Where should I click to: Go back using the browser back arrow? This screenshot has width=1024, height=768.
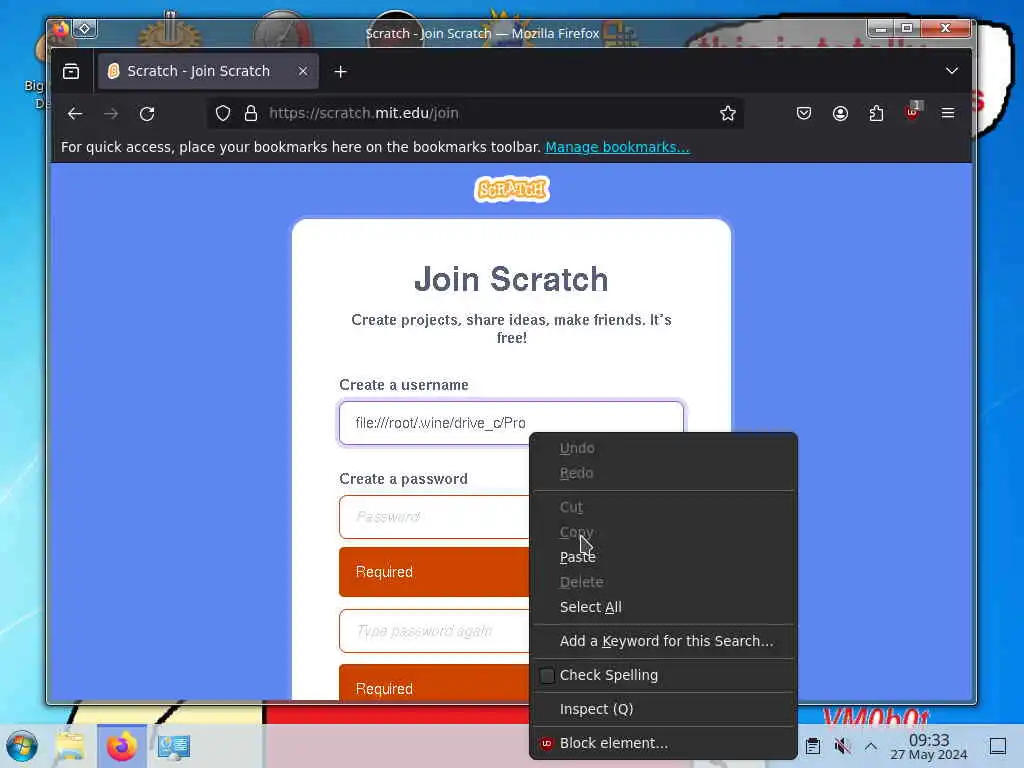(75, 114)
